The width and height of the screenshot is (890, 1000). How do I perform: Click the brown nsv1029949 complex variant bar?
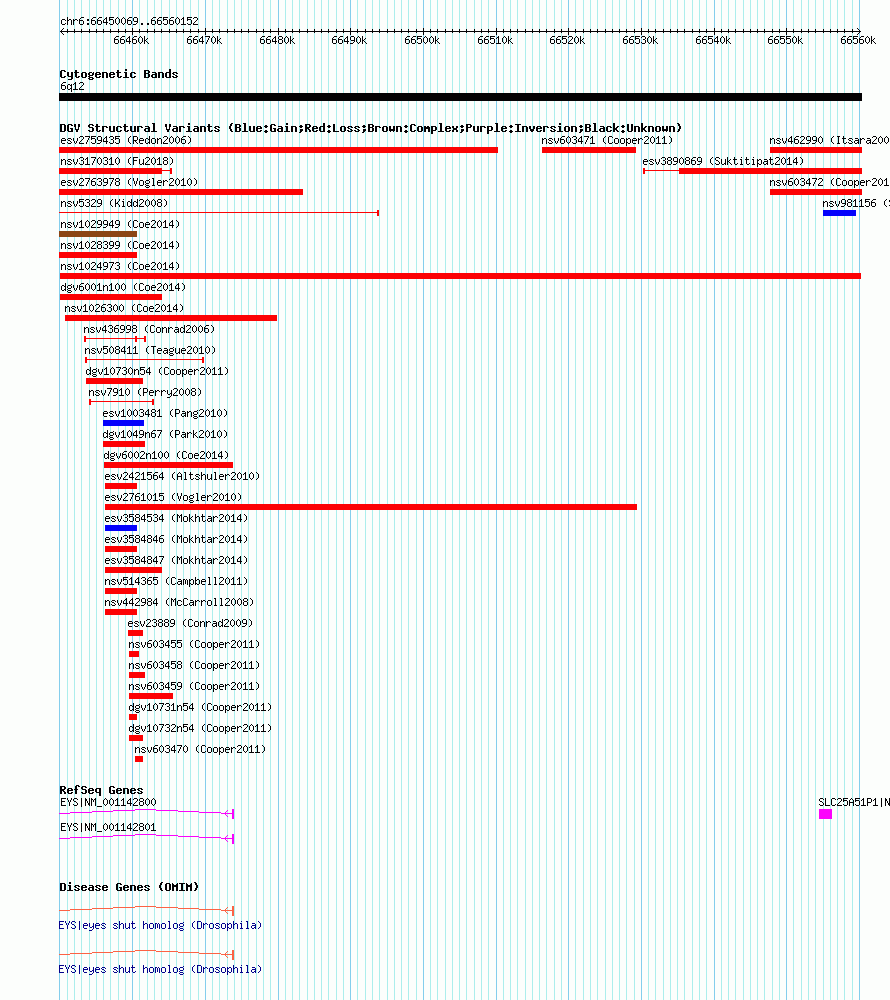pyautogui.click(x=98, y=234)
